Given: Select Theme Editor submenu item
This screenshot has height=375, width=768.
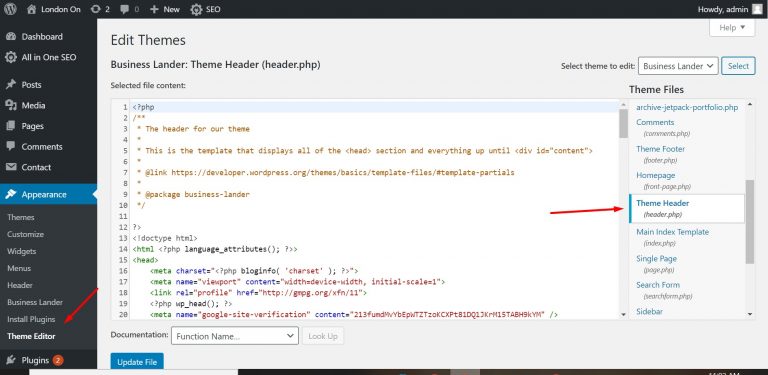Looking at the screenshot, I should click(31, 336).
